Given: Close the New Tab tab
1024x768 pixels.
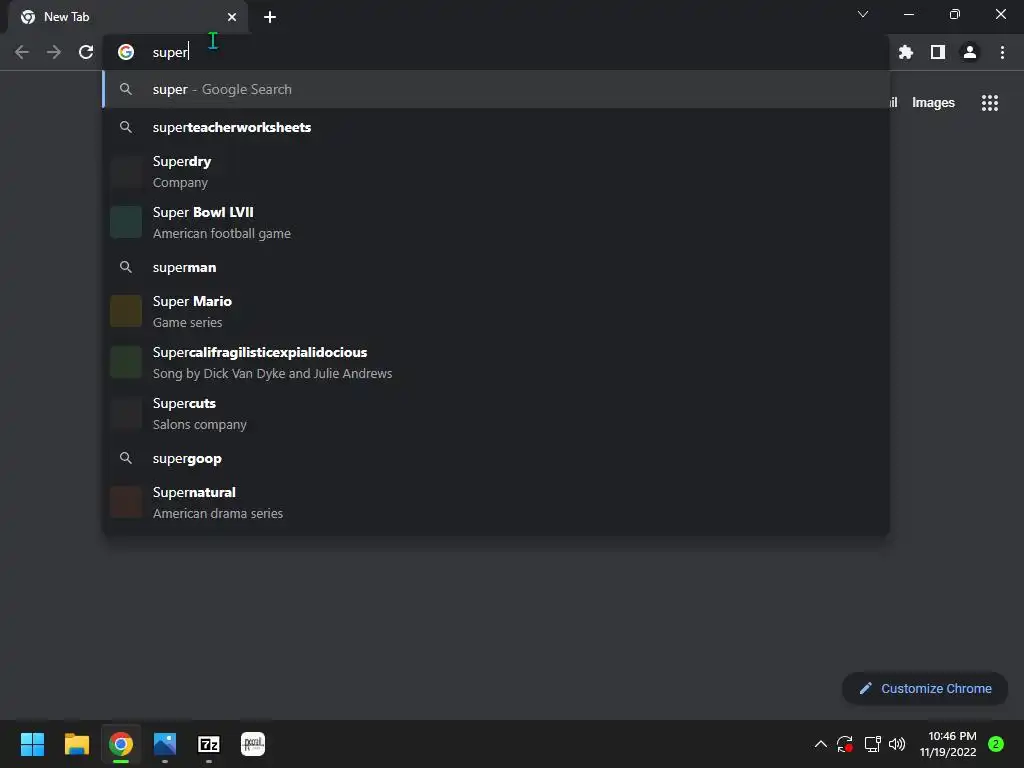Looking at the screenshot, I should click(232, 17).
